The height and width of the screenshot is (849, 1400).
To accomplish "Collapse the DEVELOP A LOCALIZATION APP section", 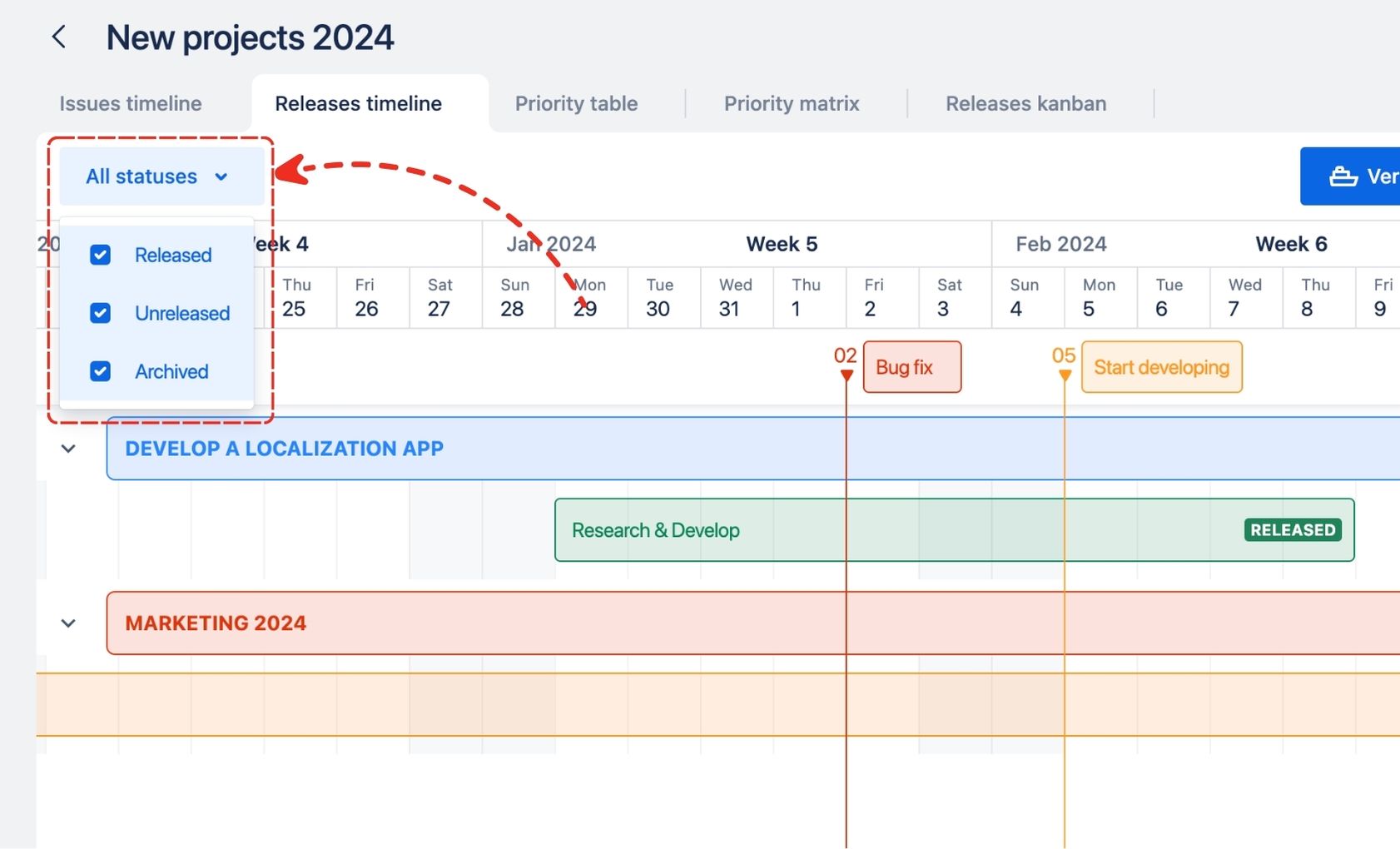I will [x=68, y=448].
